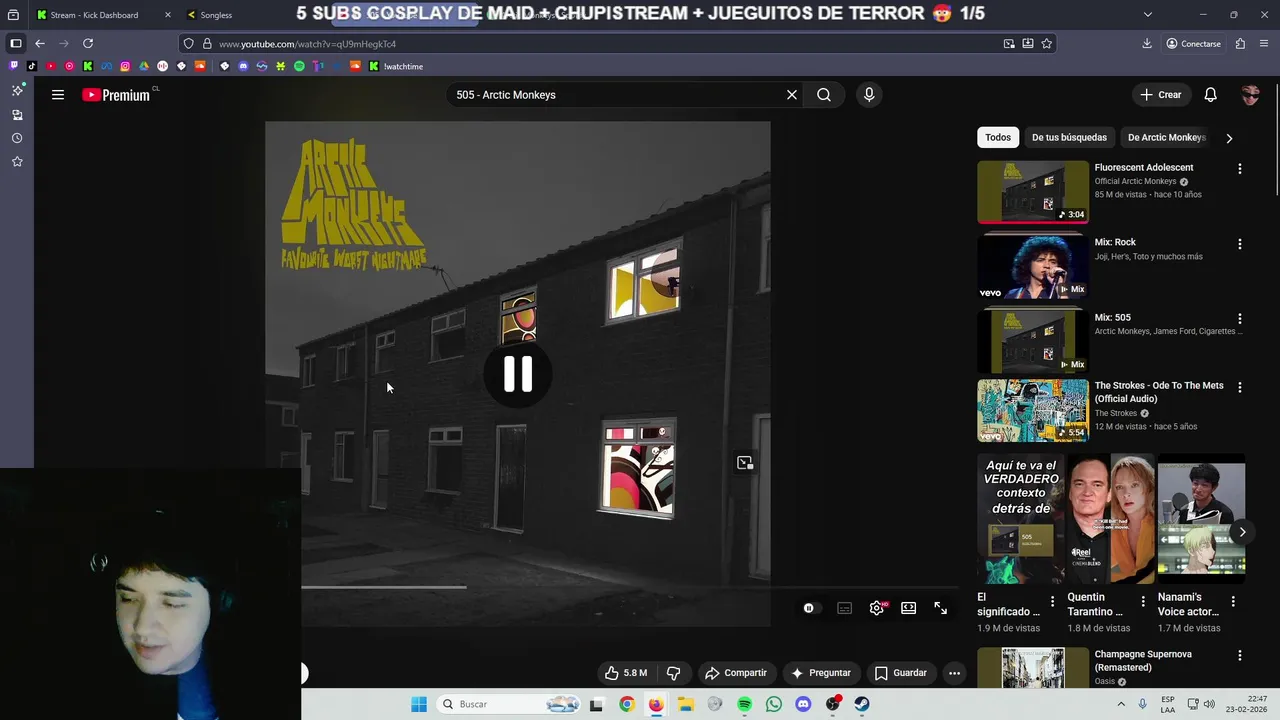The width and height of the screenshot is (1280, 720).
Task: Toggle subtitles in the video player
Action: tap(845, 608)
